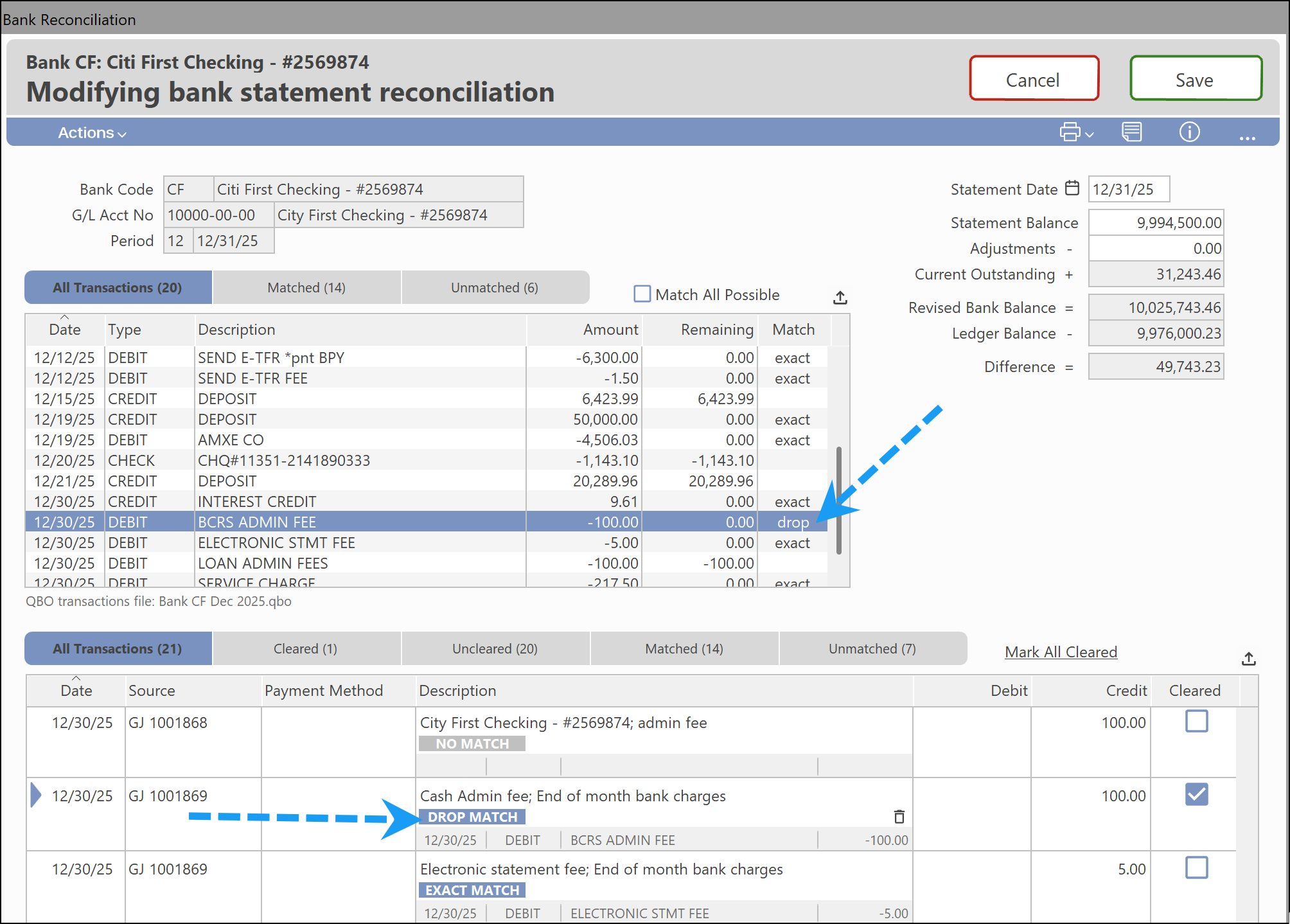Screen dimensions: 1290x924
Task: Expand the Actions dropdown menu
Action: pyautogui.click(x=92, y=133)
